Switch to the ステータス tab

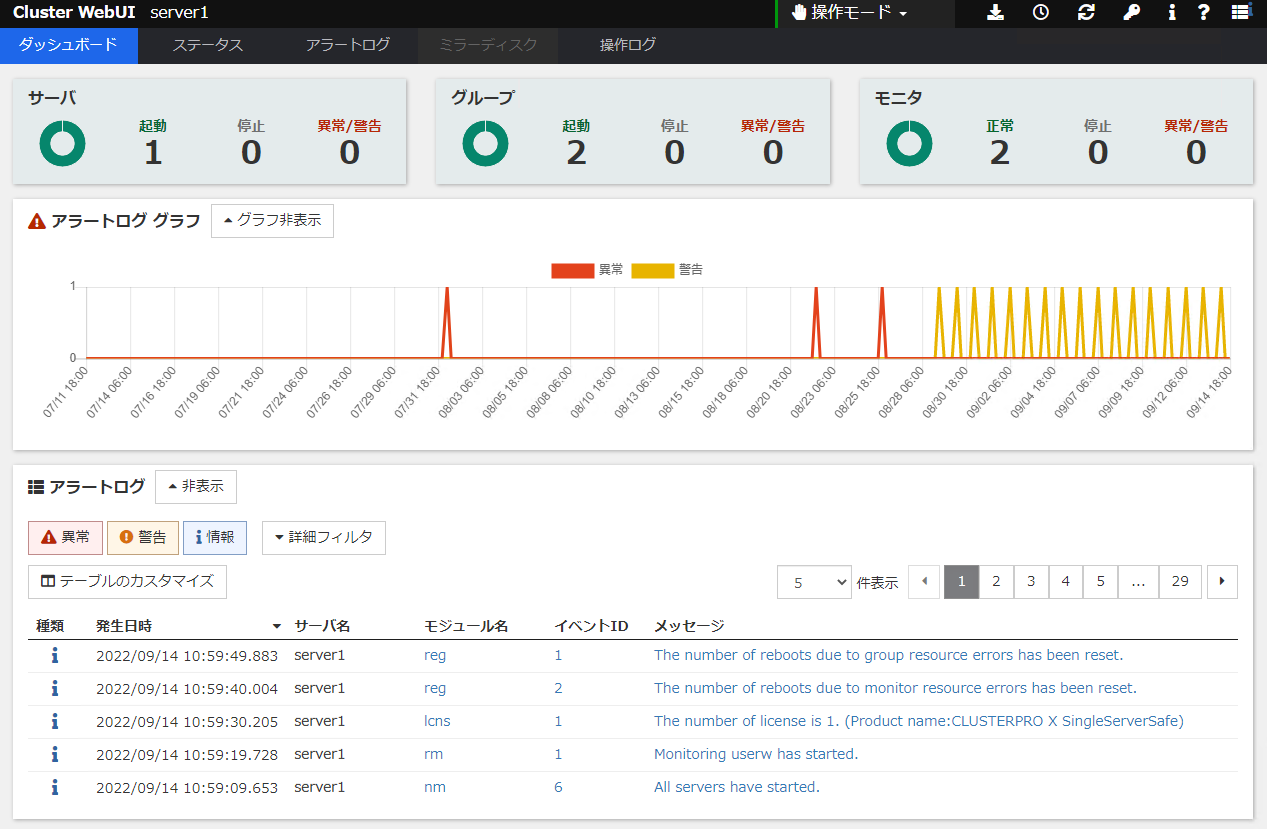tap(207, 45)
